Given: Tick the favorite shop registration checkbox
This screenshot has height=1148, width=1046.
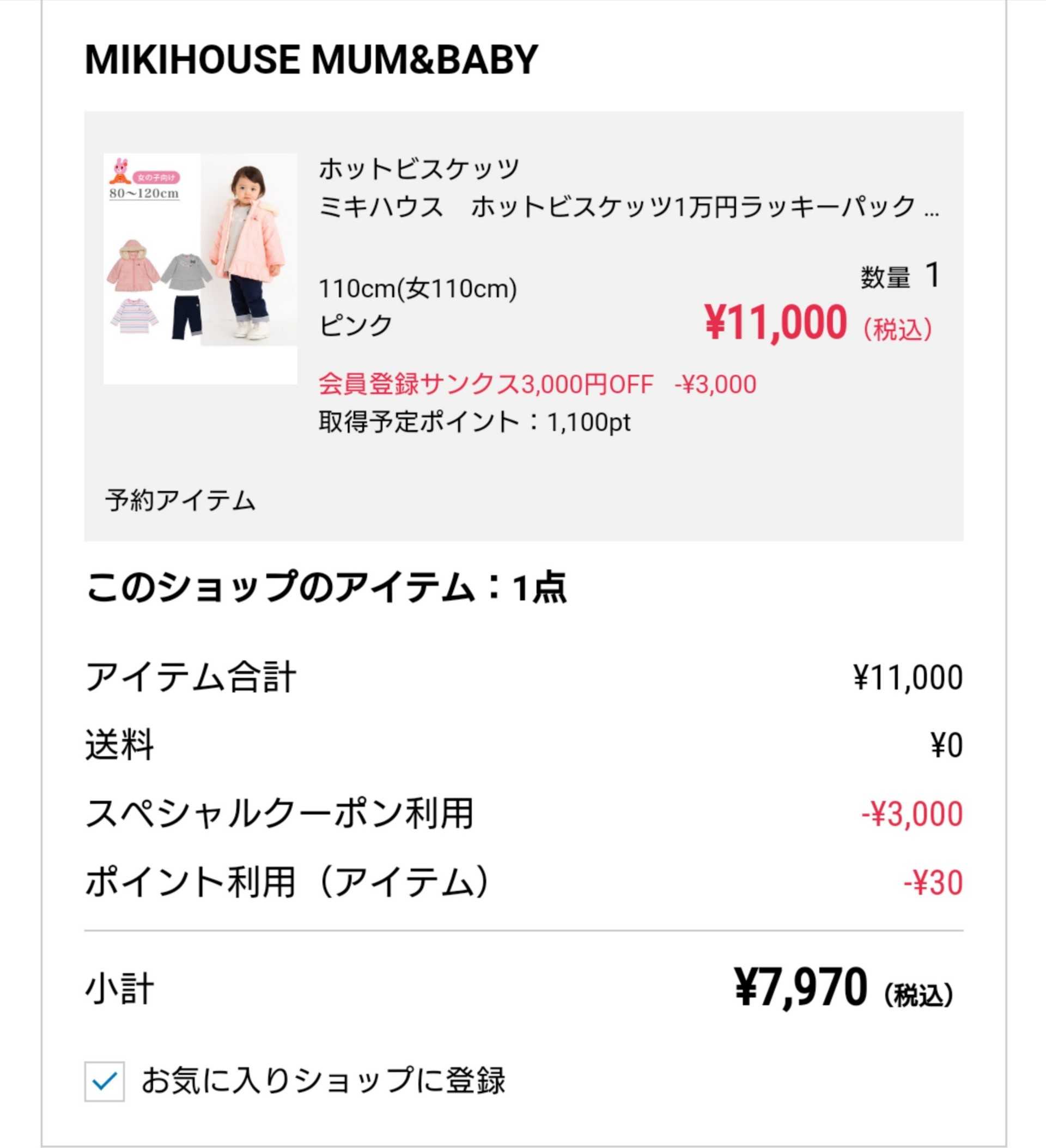Looking at the screenshot, I should (x=104, y=1082).
